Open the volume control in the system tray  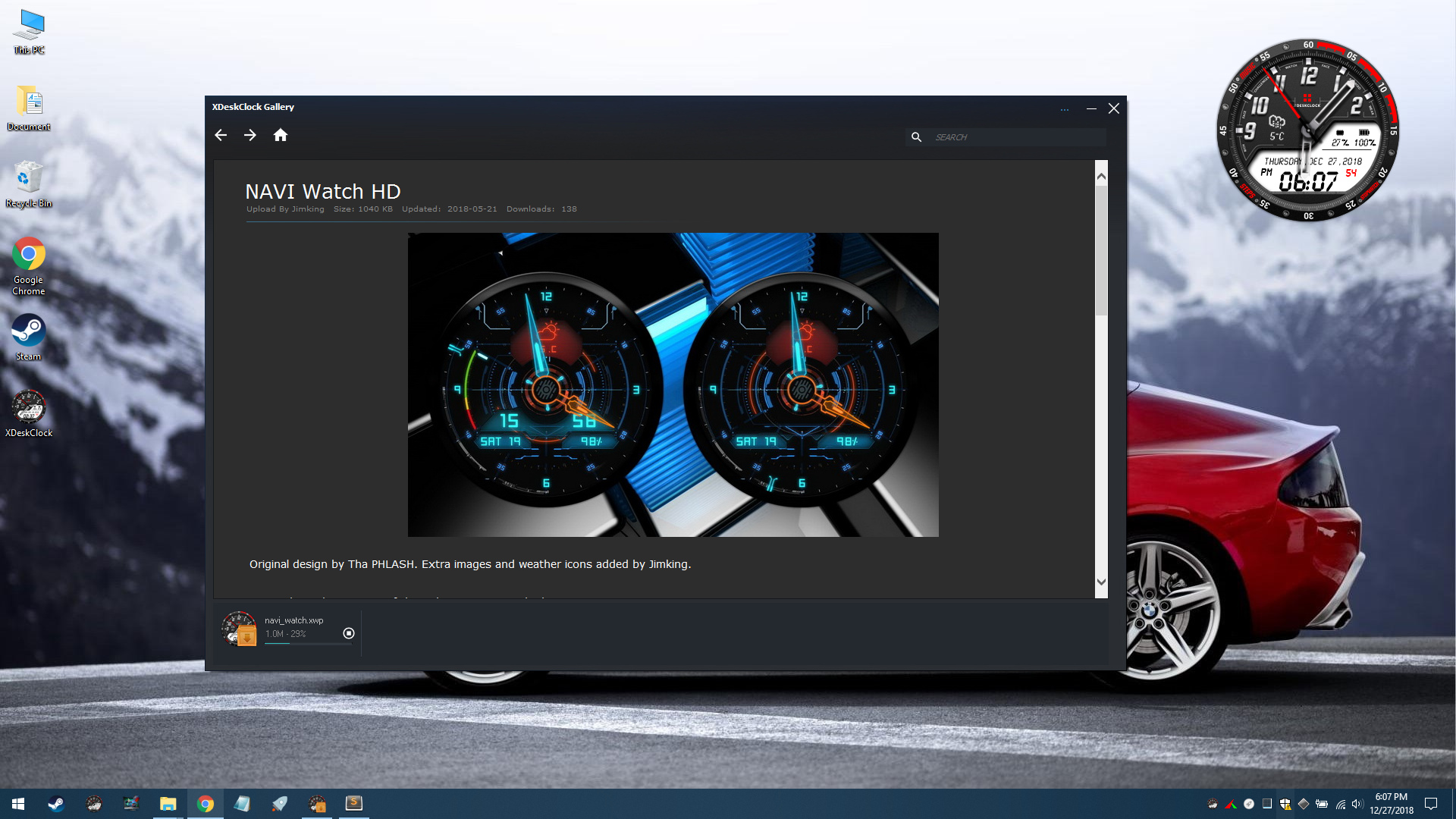pyautogui.click(x=1358, y=804)
